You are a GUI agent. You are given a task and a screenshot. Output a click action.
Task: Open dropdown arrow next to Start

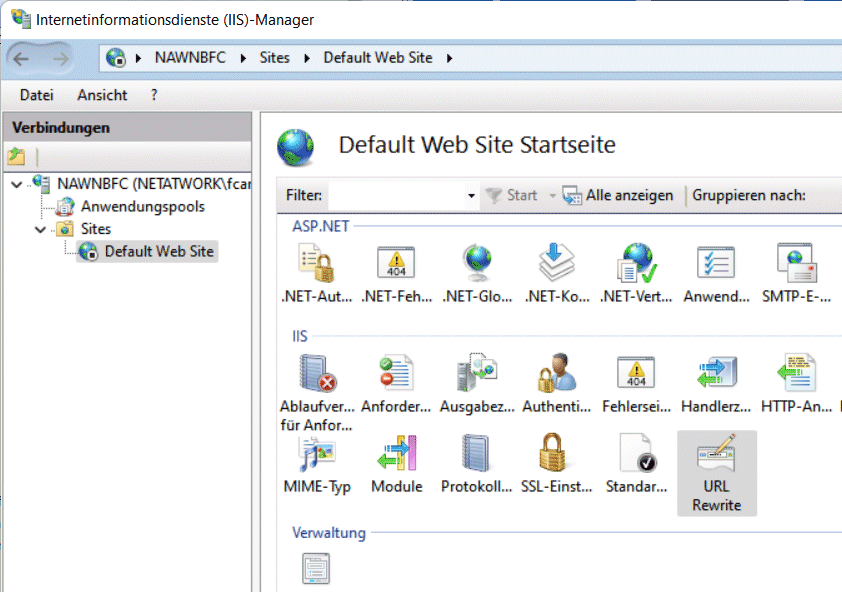point(552,196)
